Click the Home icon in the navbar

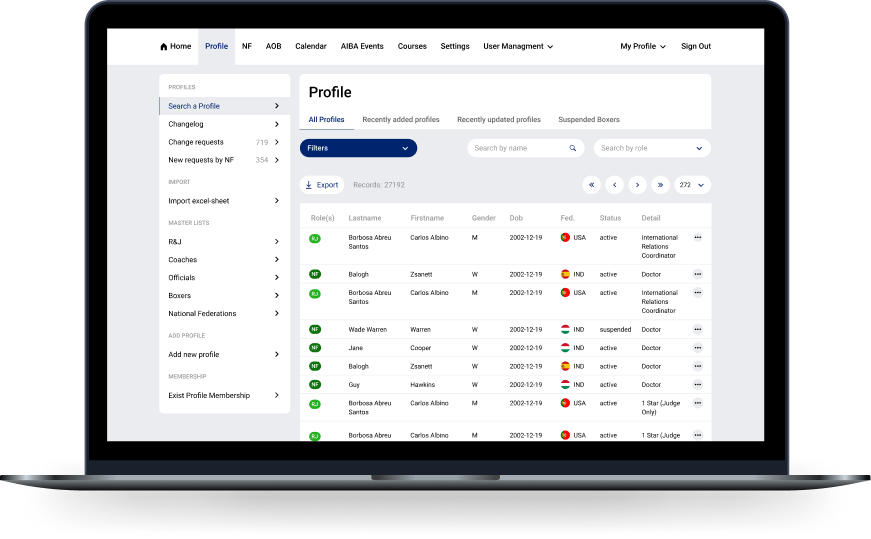(164, 47)
